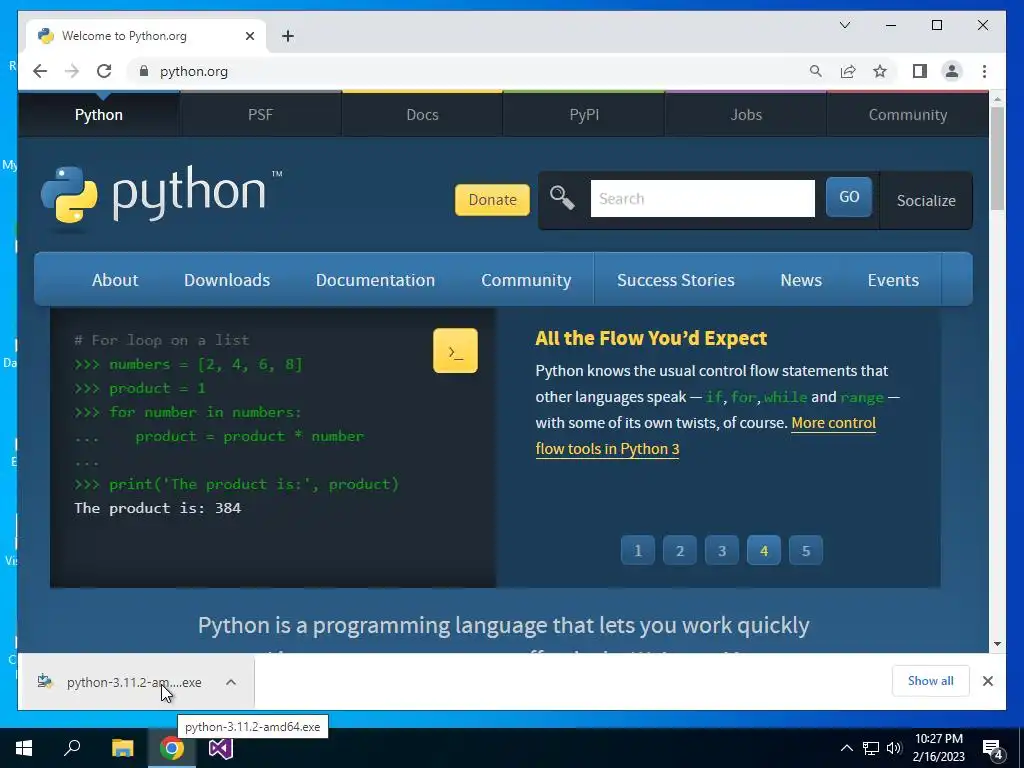Open Visual Studio from the taskbar
Screen dimensions: 1024x768
tap(221, 748)
